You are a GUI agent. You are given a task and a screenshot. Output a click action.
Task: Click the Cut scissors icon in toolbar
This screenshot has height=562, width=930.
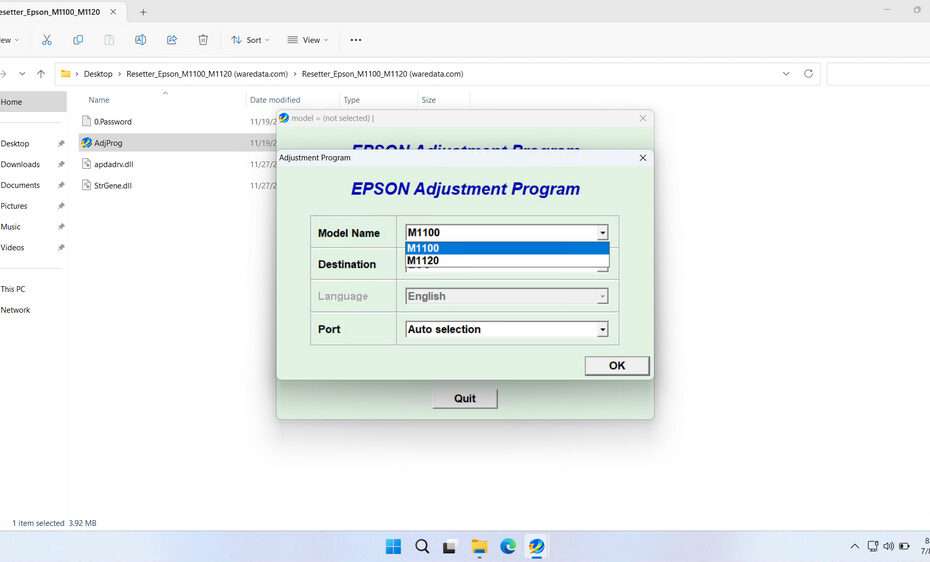47,40
